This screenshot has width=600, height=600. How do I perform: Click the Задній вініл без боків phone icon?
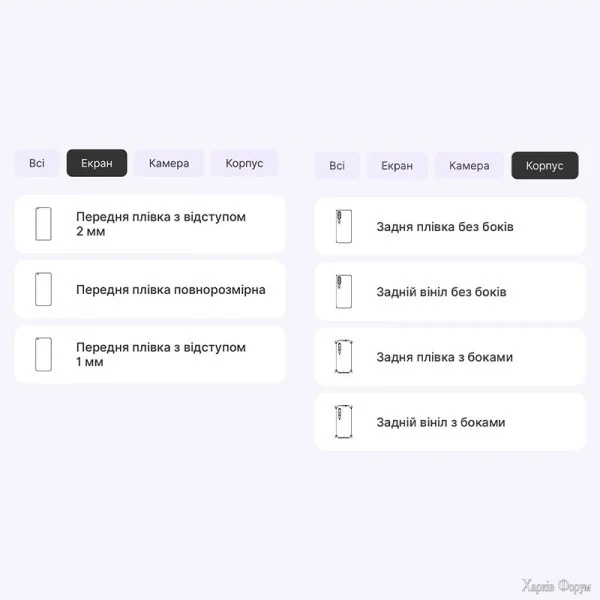(x=344, y=292)
